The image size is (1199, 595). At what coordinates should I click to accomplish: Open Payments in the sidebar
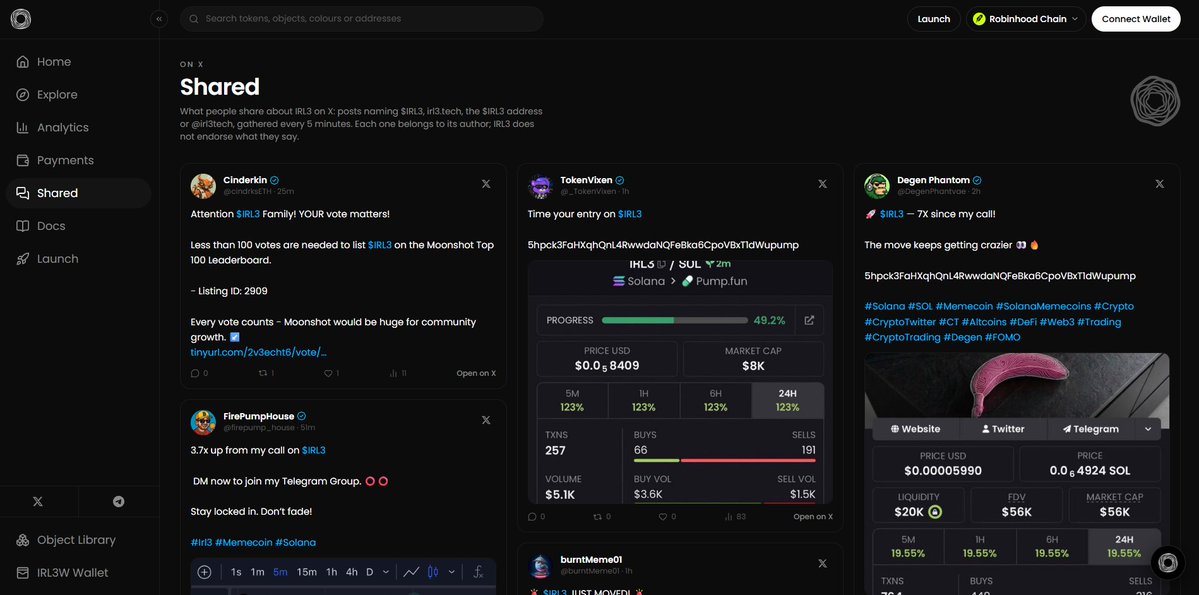tap(79, 161)
